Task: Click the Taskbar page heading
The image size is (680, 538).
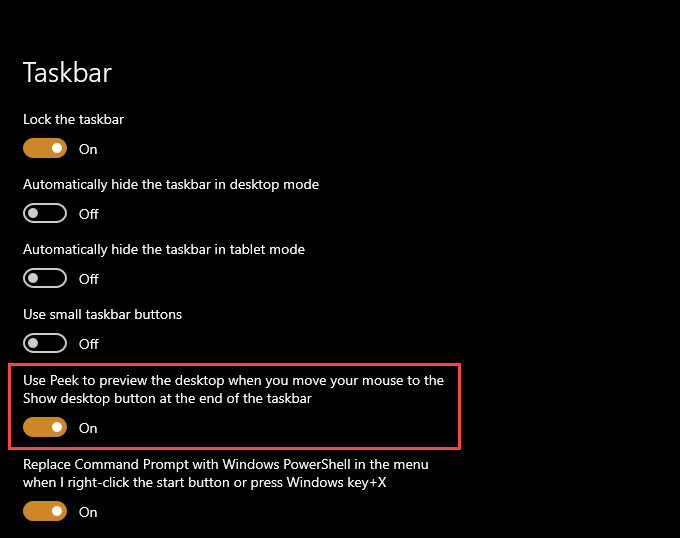Action: 67,73
